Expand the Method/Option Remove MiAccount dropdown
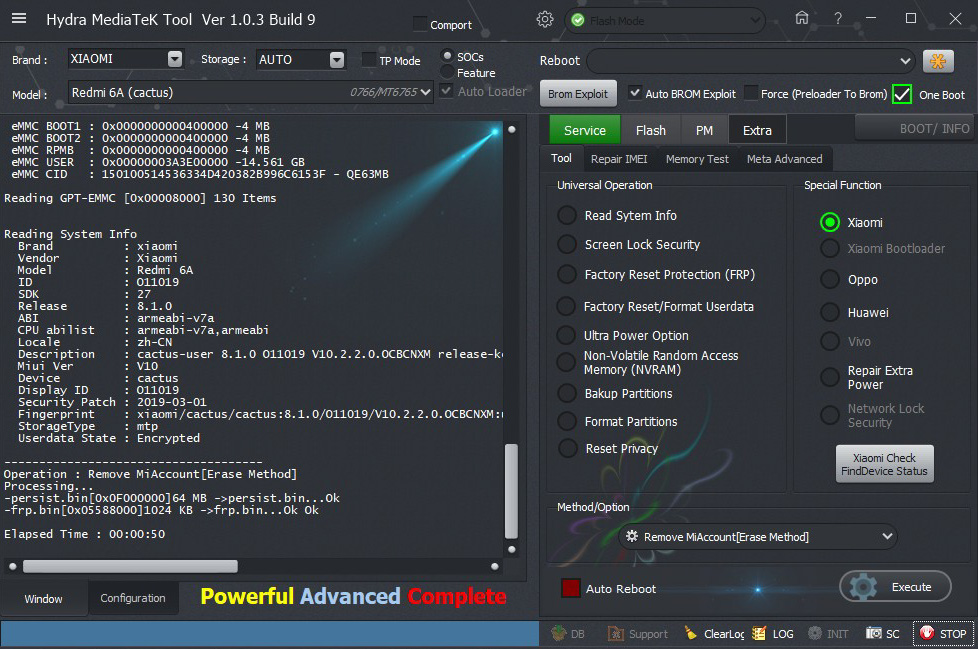The height and width of the screenshot is (649, 978). pyautogui.click(x=888, y=537)
